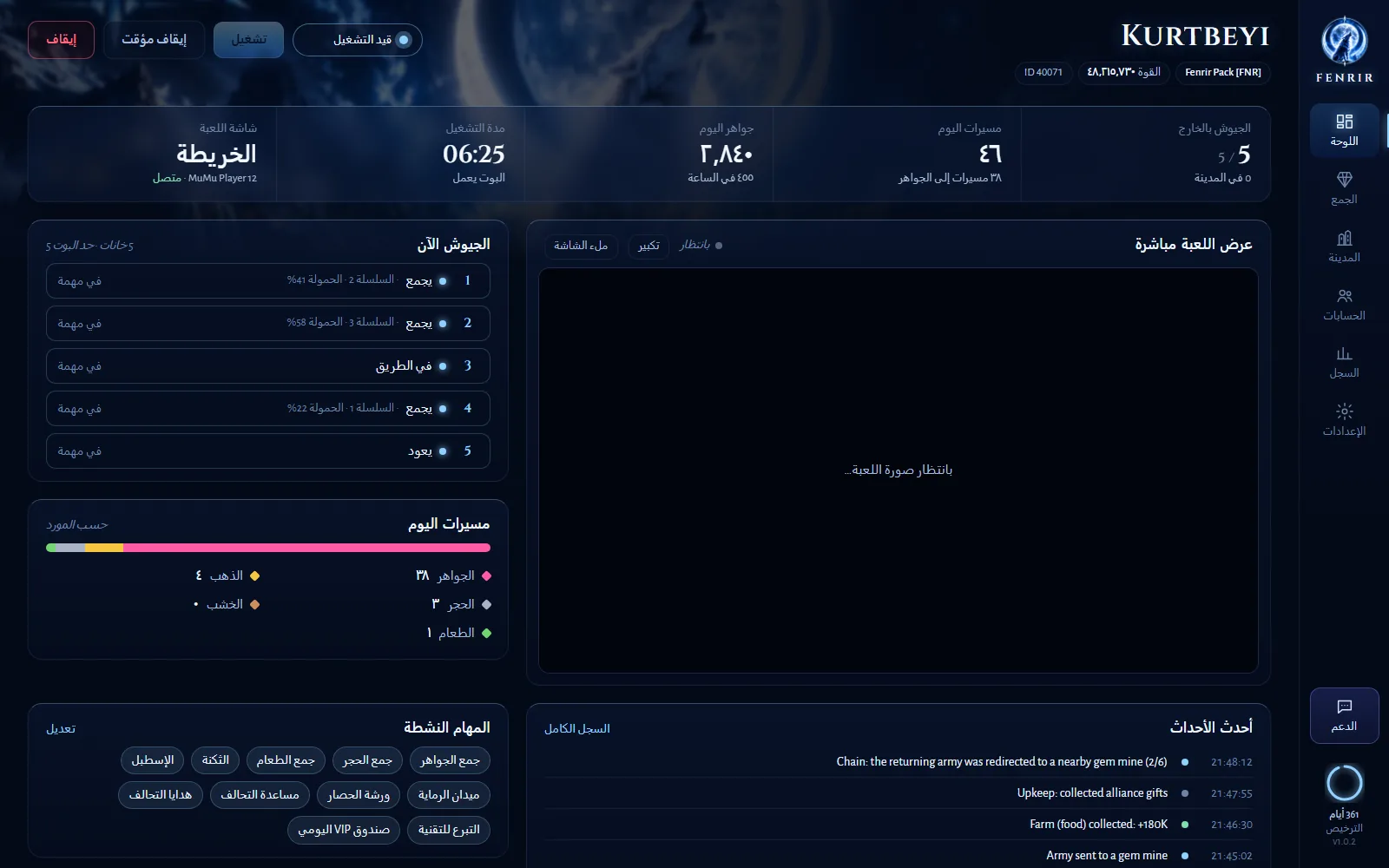Click the Fenrir wolf logo
The width and height of the screenshot is (1389, 868).
(x=1344, y=42)
